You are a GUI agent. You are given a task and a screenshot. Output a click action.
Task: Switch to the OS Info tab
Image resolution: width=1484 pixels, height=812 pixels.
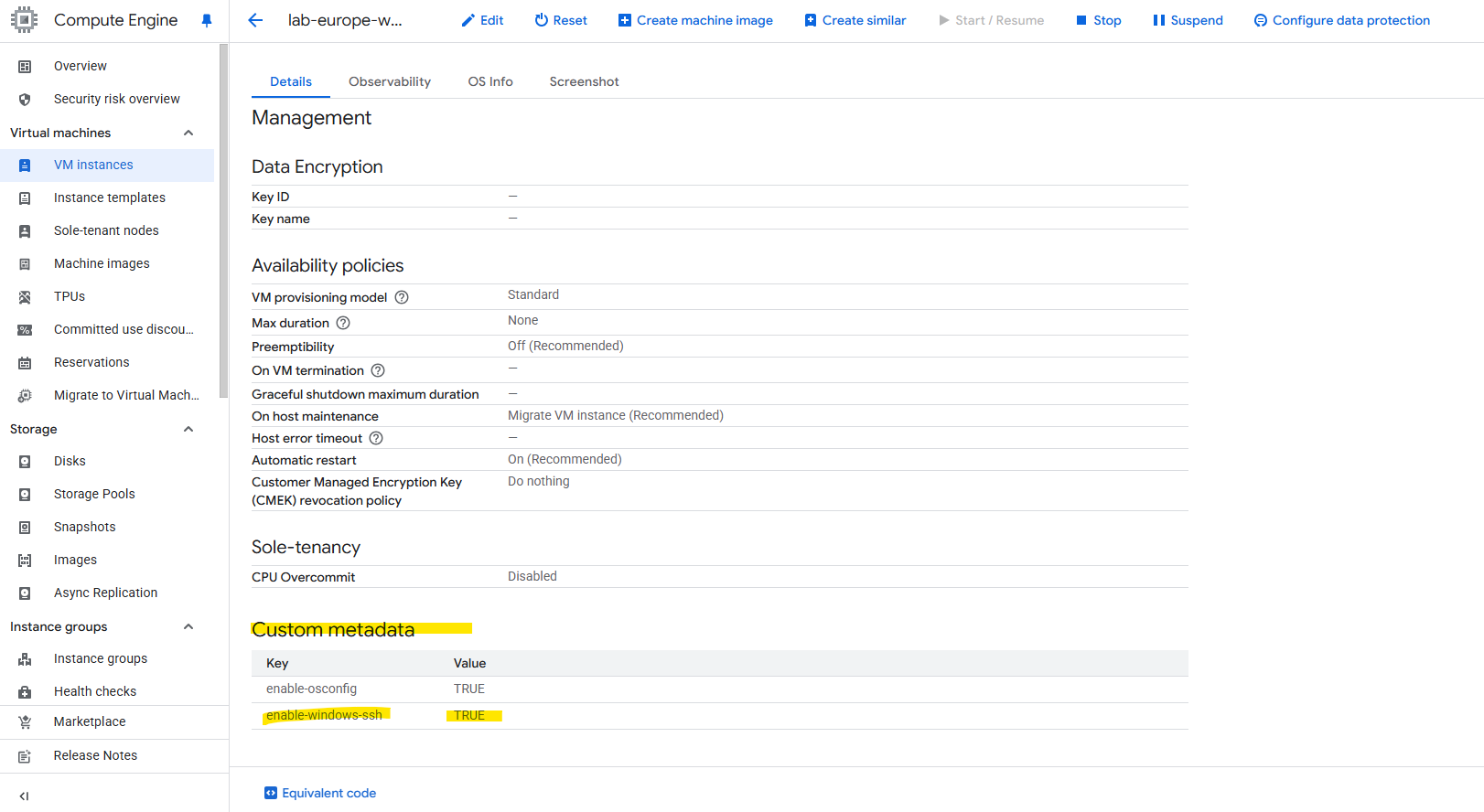tap(490, 81)
